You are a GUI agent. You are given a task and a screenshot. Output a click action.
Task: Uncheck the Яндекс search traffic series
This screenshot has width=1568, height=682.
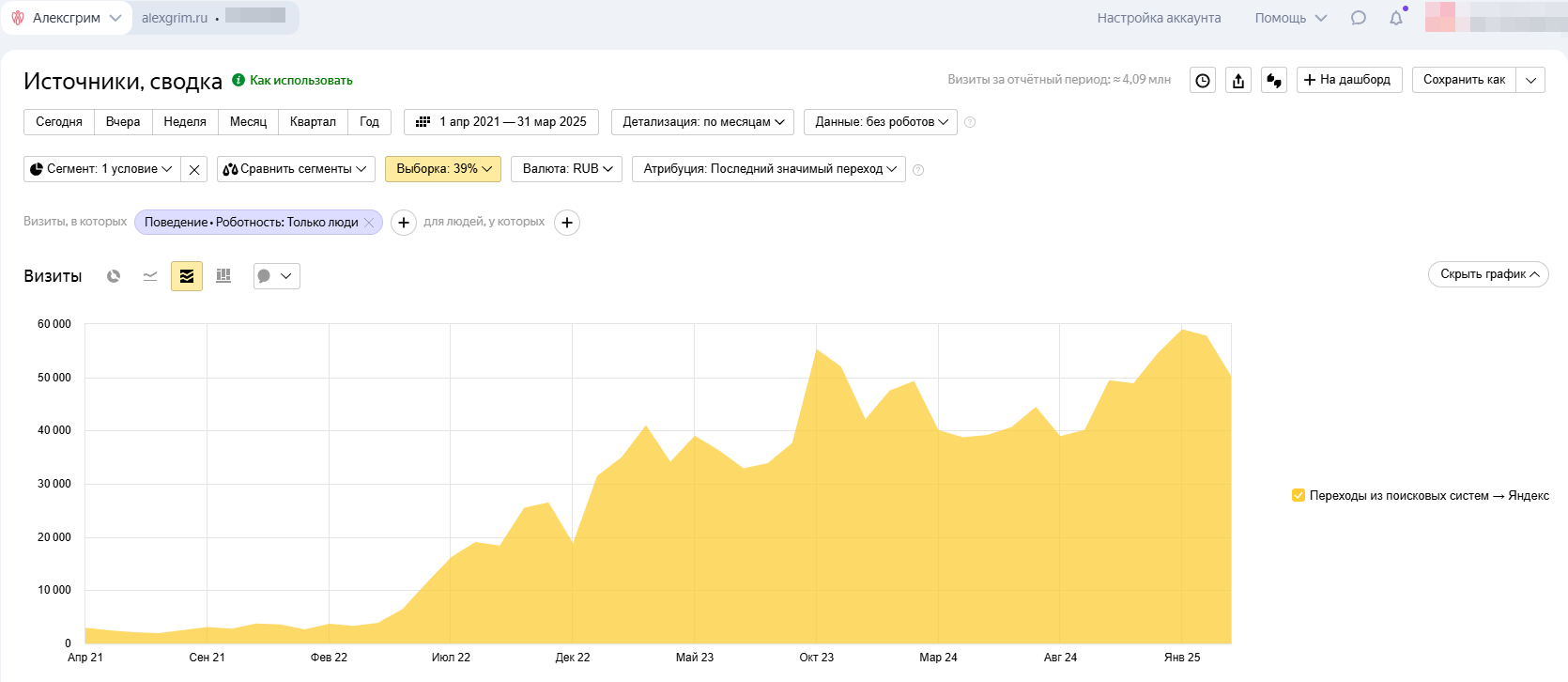point(1299,495)
